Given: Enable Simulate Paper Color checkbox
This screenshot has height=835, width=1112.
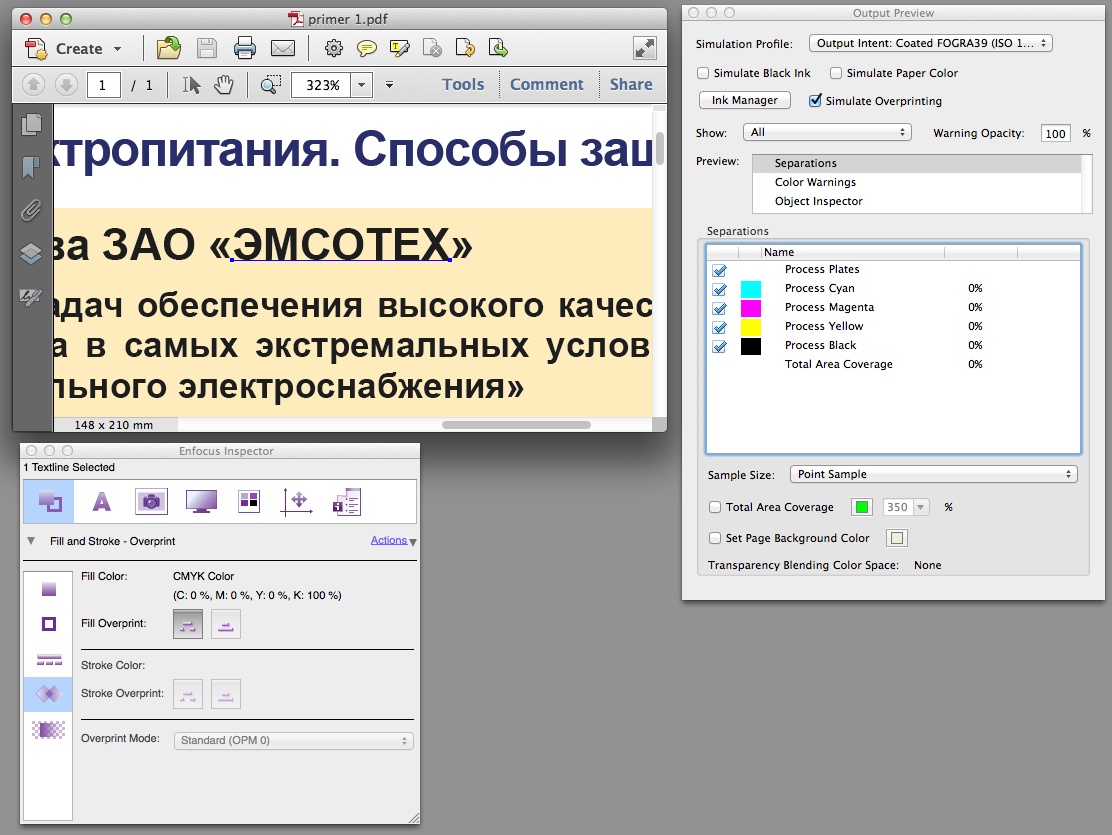Looking at the screenshot, I should [x=836, y=73].
